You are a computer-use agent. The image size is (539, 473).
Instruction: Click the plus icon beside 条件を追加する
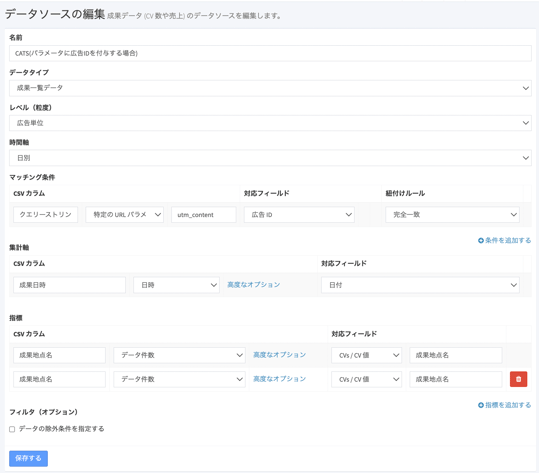[481, 241]
